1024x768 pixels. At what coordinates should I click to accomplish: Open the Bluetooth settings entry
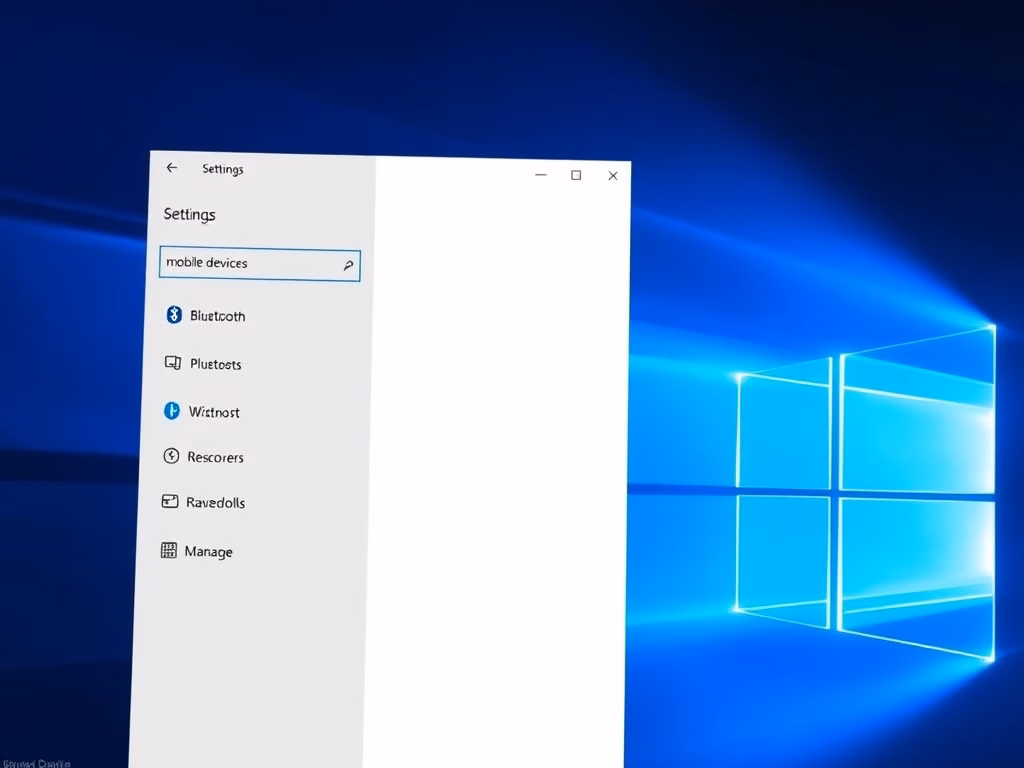point(217,316)
